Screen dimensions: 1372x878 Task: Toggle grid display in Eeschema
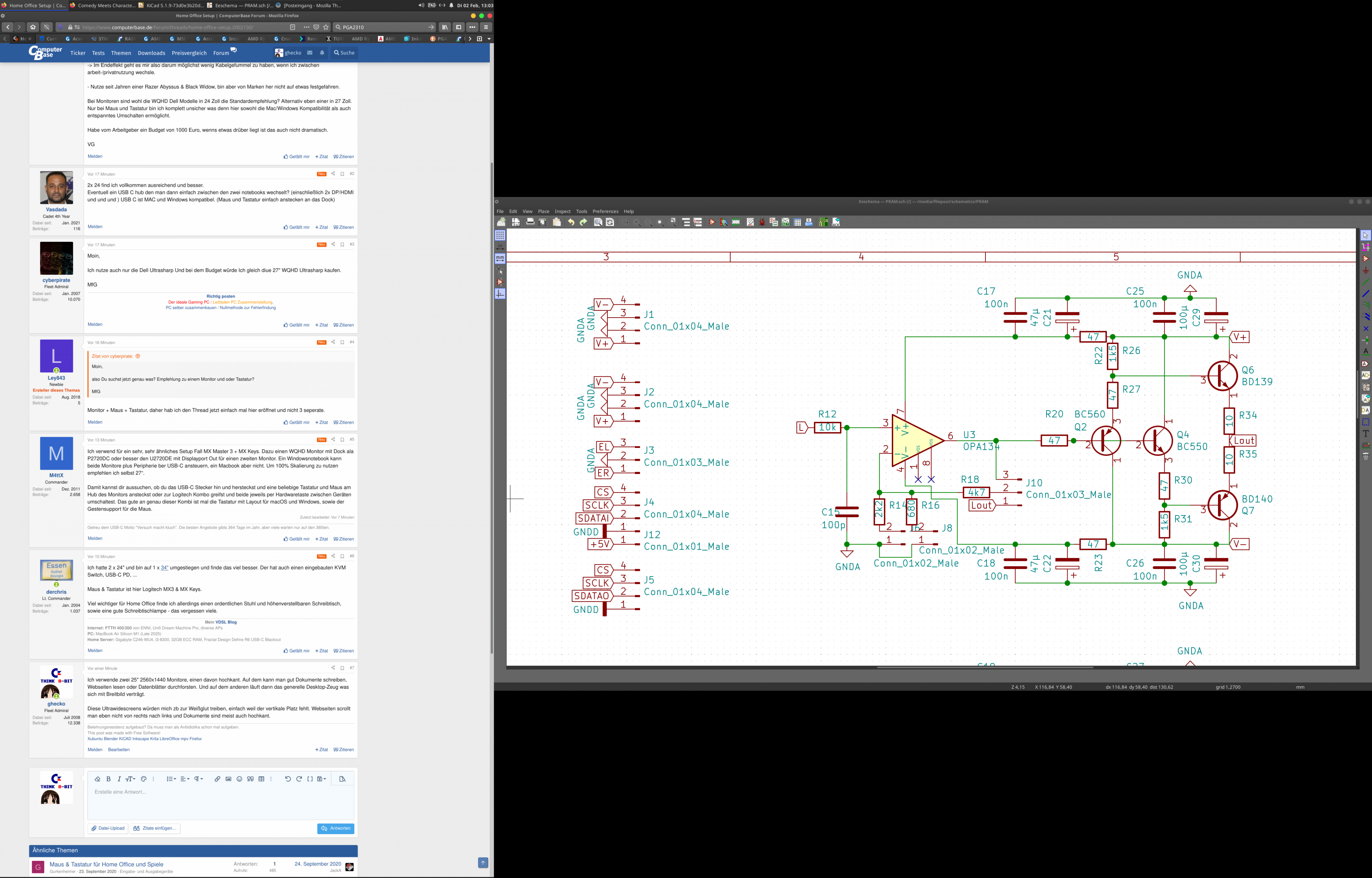click(500, 235)
